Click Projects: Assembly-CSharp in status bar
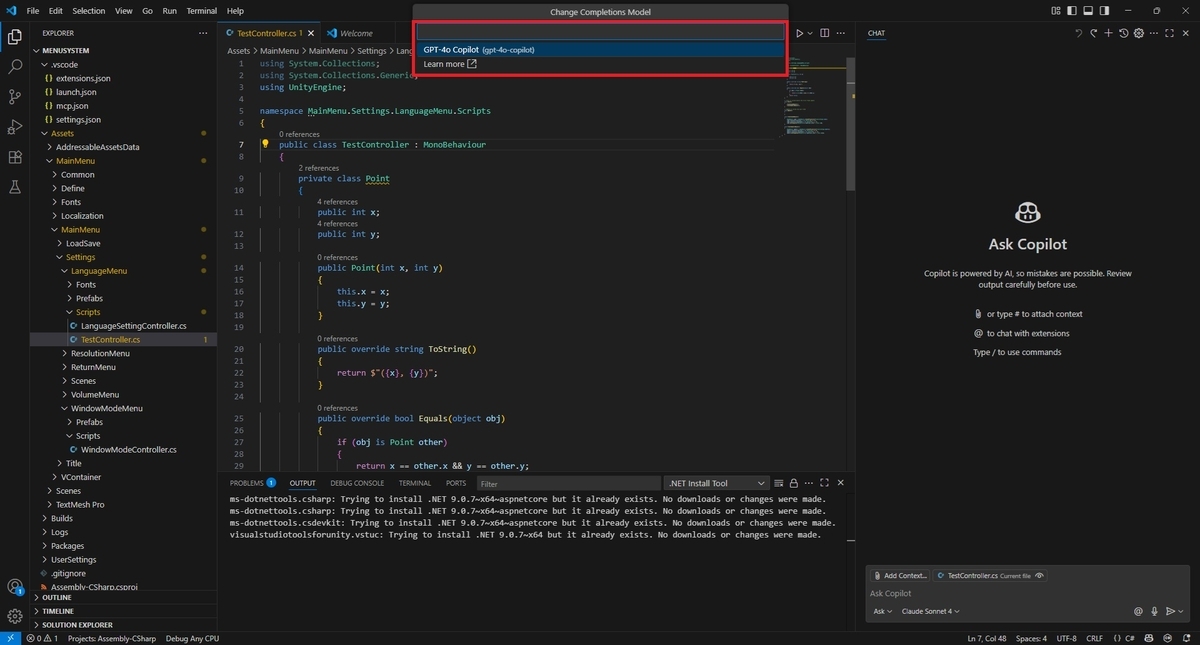 pyautogui.click(x=114, y=638)
